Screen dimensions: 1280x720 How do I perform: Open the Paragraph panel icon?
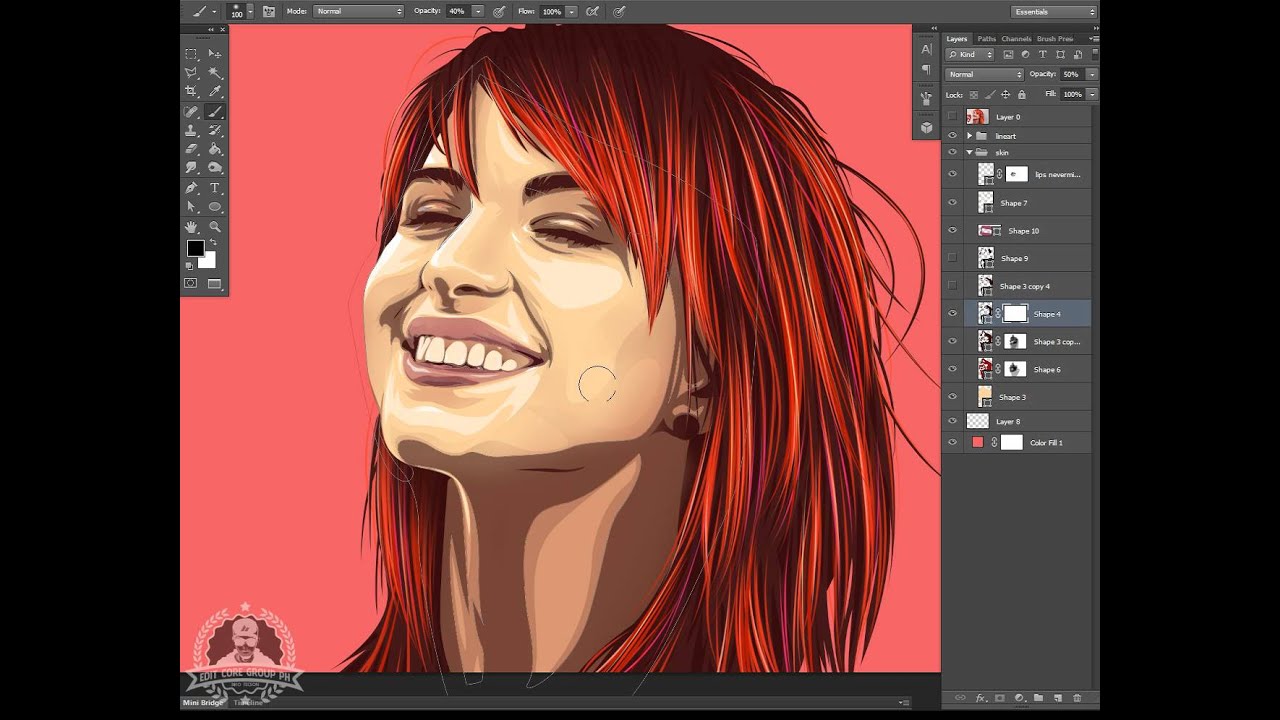pyautogui.click(x=926, y=69)
